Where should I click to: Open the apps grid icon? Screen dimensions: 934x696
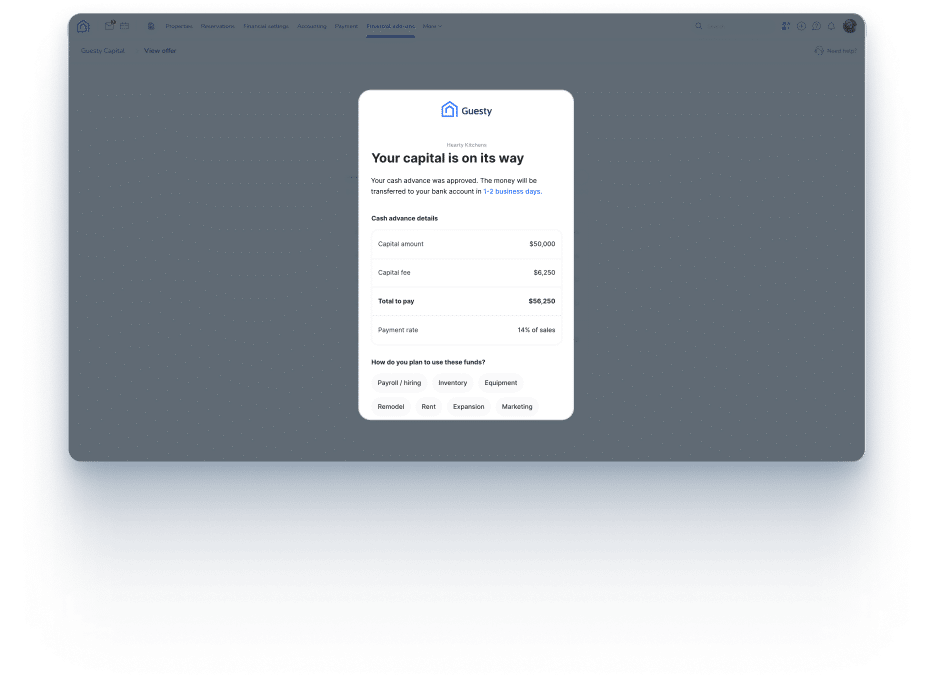pos(786,26)
